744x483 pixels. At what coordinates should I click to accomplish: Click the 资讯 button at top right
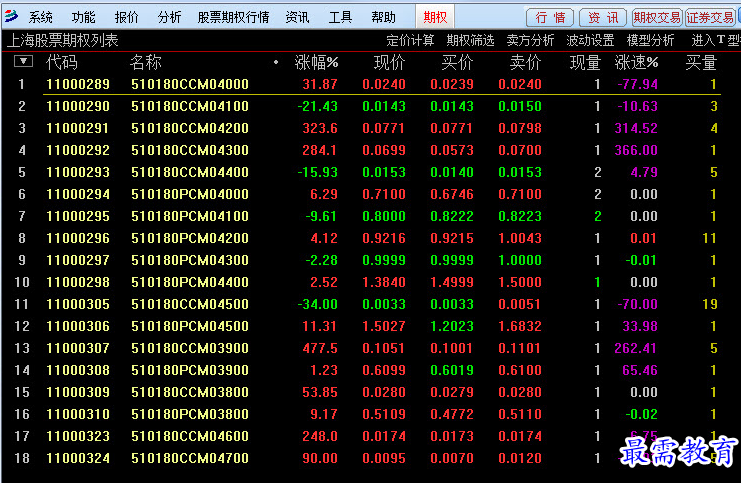pyautogui.click(x=603, y=18)
